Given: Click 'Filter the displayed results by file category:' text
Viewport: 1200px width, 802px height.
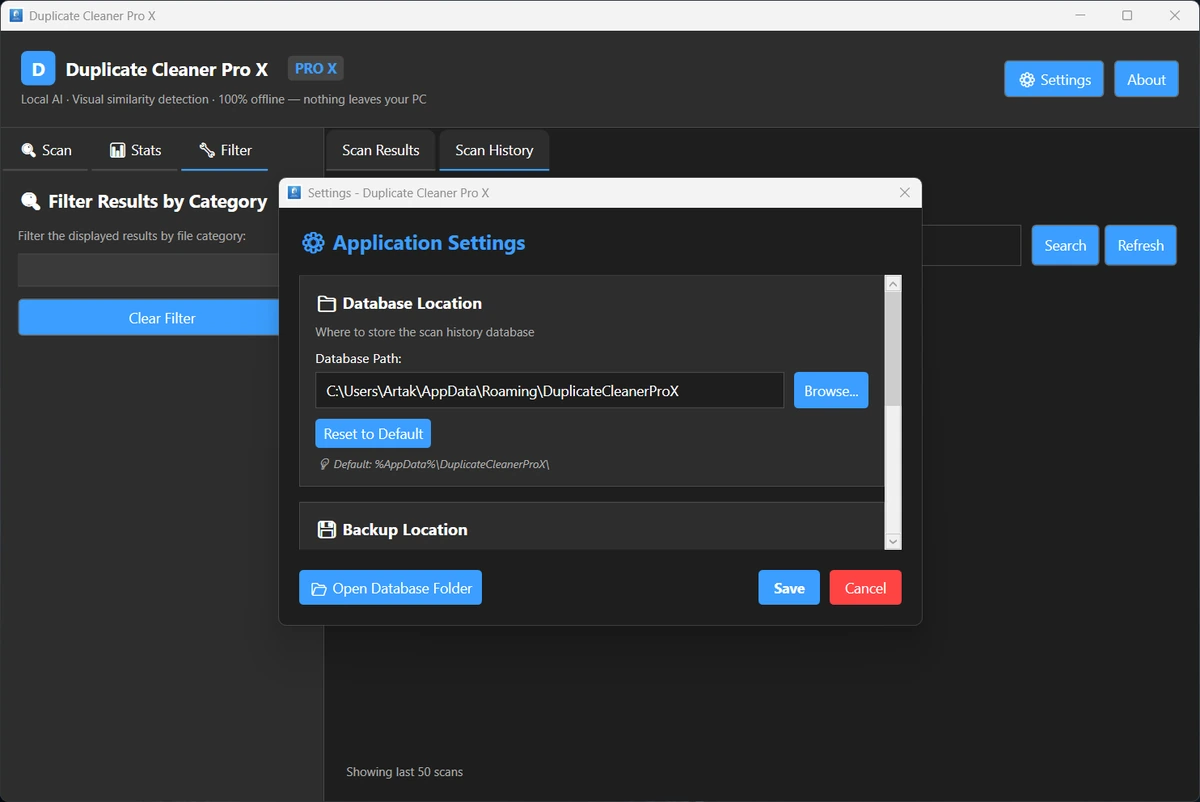Looking at the screenshot, I should (x=132, y=236).
